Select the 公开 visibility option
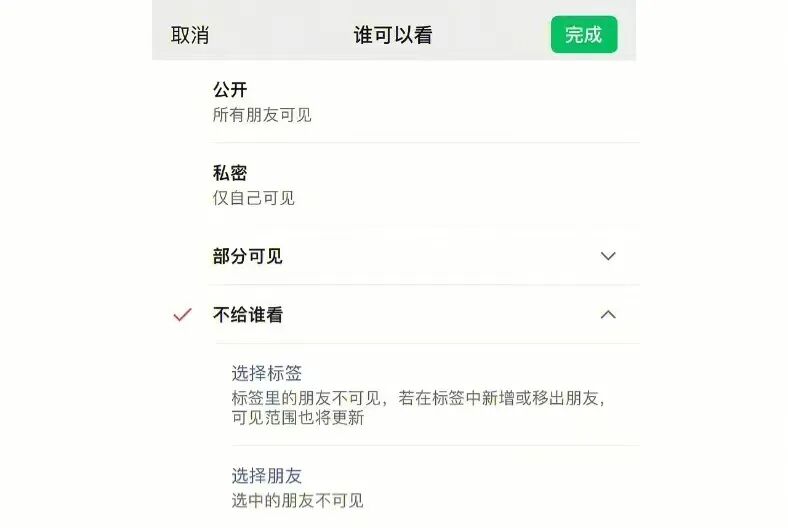Screen dimensions: 788x528 pyautogui.click(x=394, y=102)
